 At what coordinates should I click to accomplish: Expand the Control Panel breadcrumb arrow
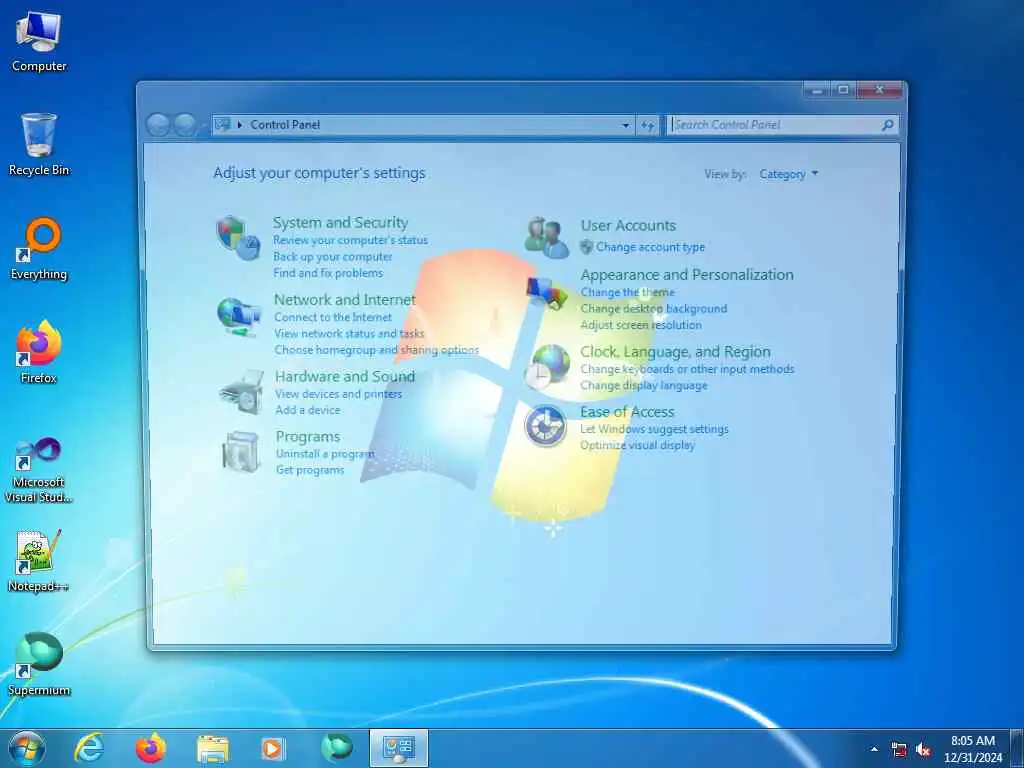(x=240, y=125)
